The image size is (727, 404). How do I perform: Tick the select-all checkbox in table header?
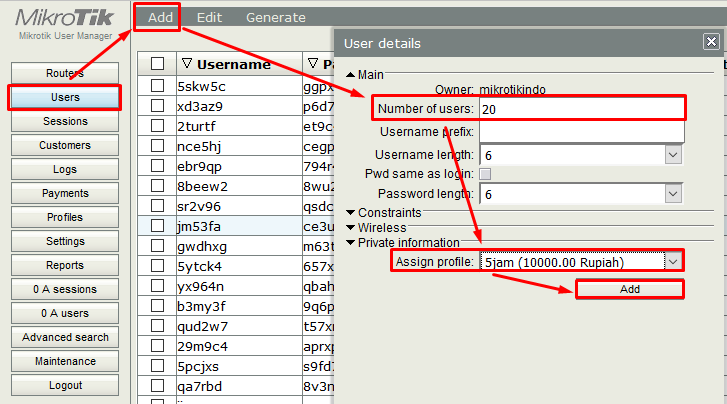(x=157, y=64)
